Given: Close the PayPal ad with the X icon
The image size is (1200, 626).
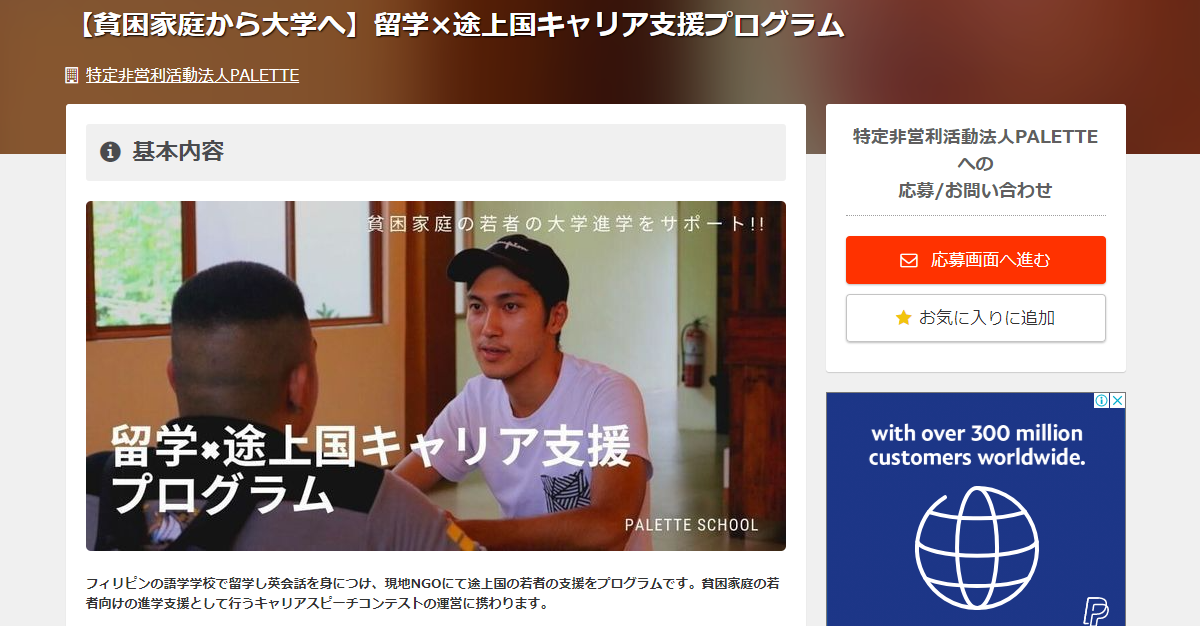Looking at the screenshot, I should [1118, 400].
